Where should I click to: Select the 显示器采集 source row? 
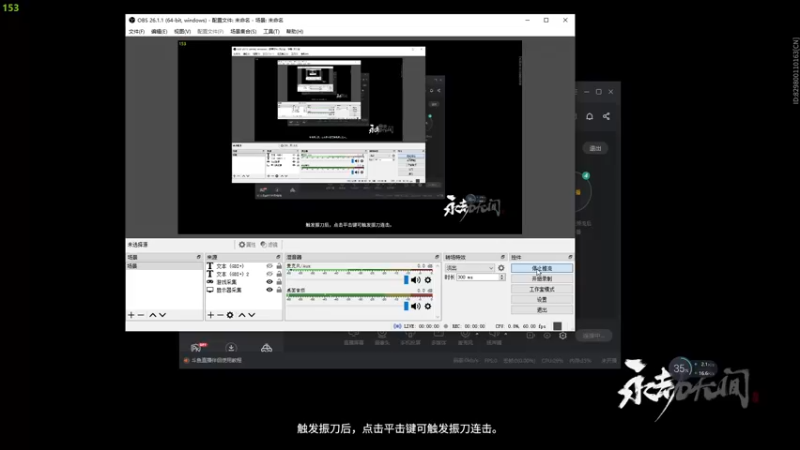pos(244,290)
